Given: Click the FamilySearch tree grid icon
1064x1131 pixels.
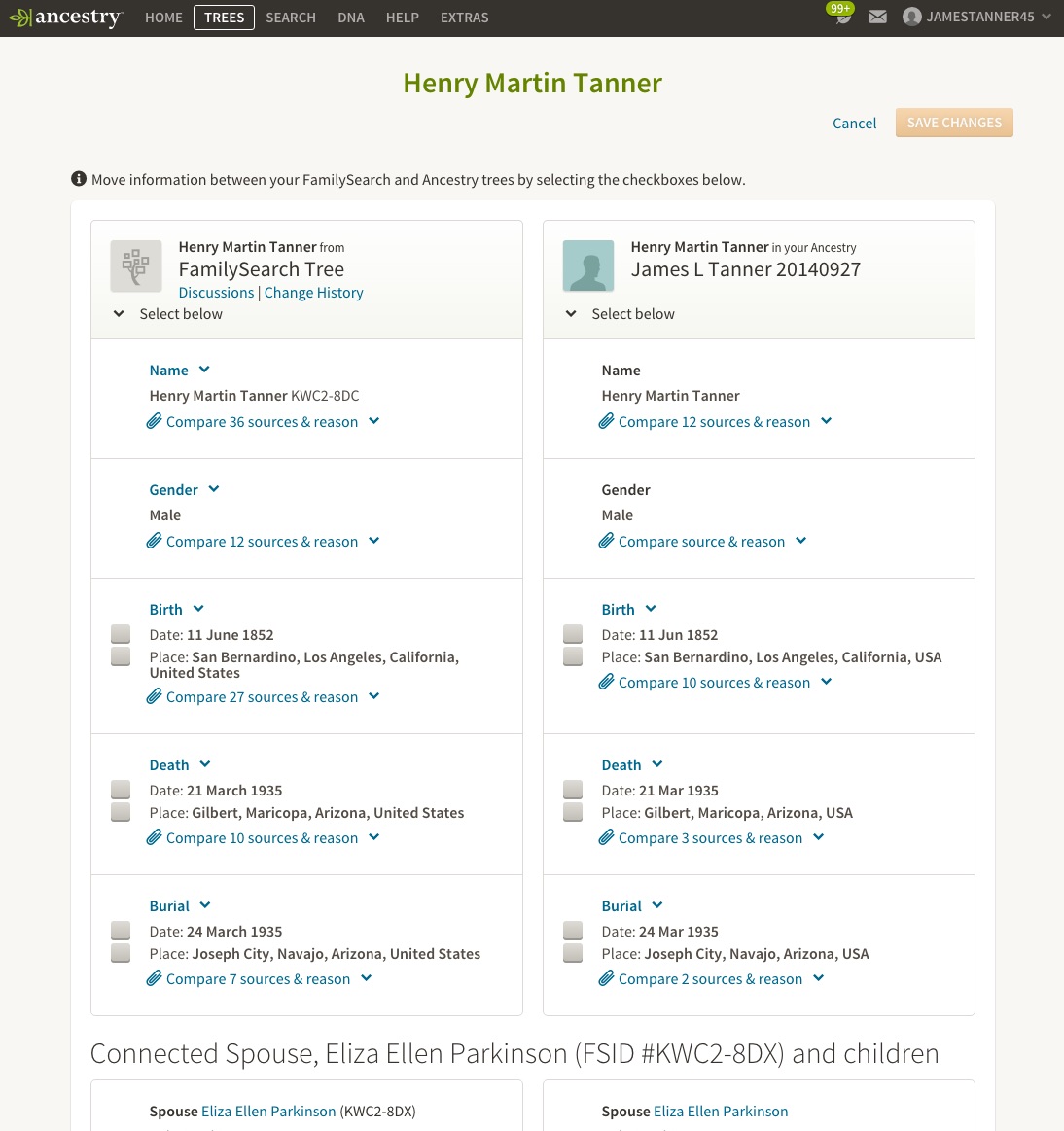Looking at the screenshot, I should tap(135, 265).
